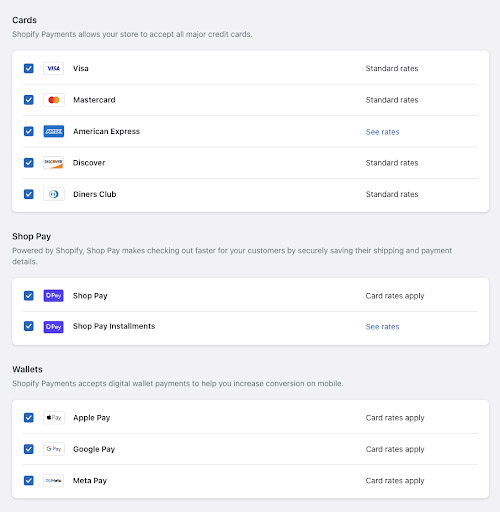Uncheck the Meta Pay checkbox
Viewport: 500px width, 512px height.
[x=29, y=481]
